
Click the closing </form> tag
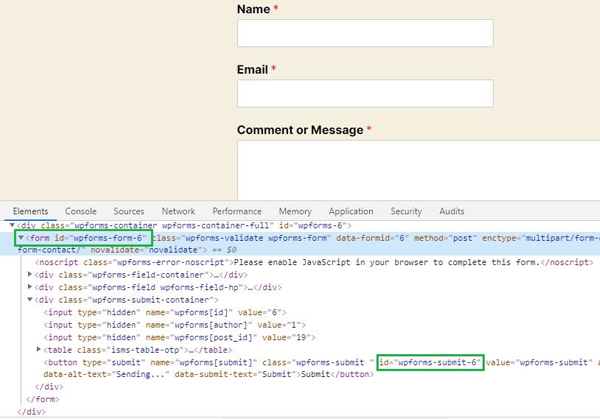[43, 399]
